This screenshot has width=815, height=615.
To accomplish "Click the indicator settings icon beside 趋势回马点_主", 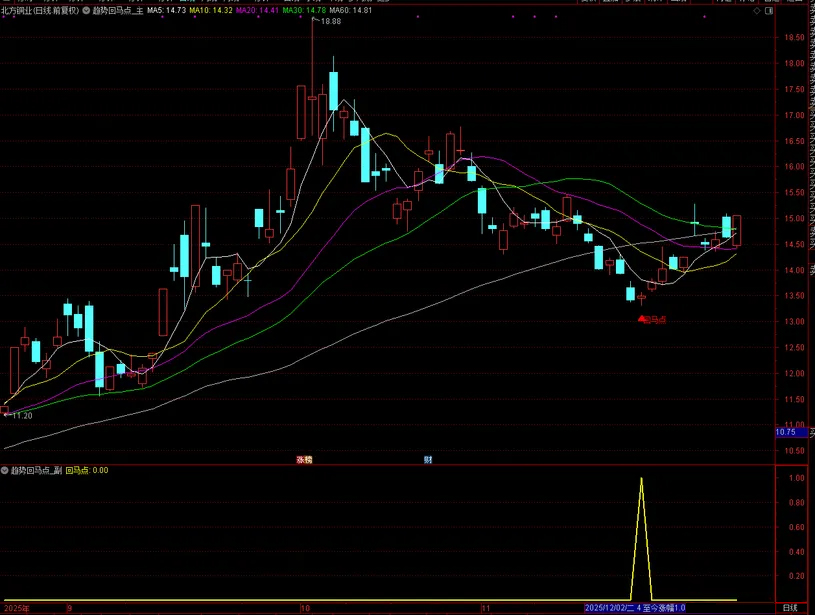I will tap(85, 10).
